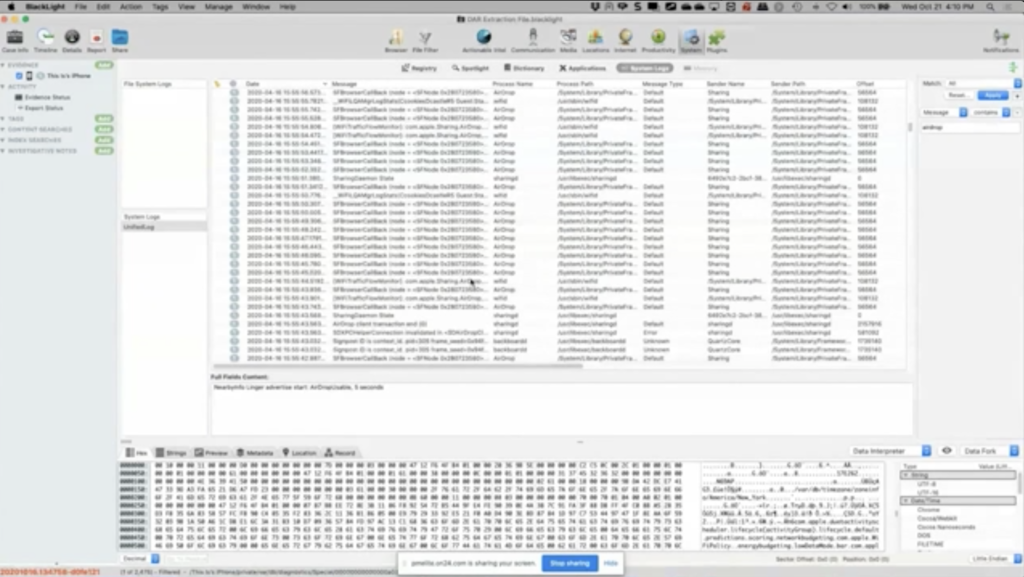Expand the Content Searches section
This screenshot has height=577, width=1024.
pos(3,129)
